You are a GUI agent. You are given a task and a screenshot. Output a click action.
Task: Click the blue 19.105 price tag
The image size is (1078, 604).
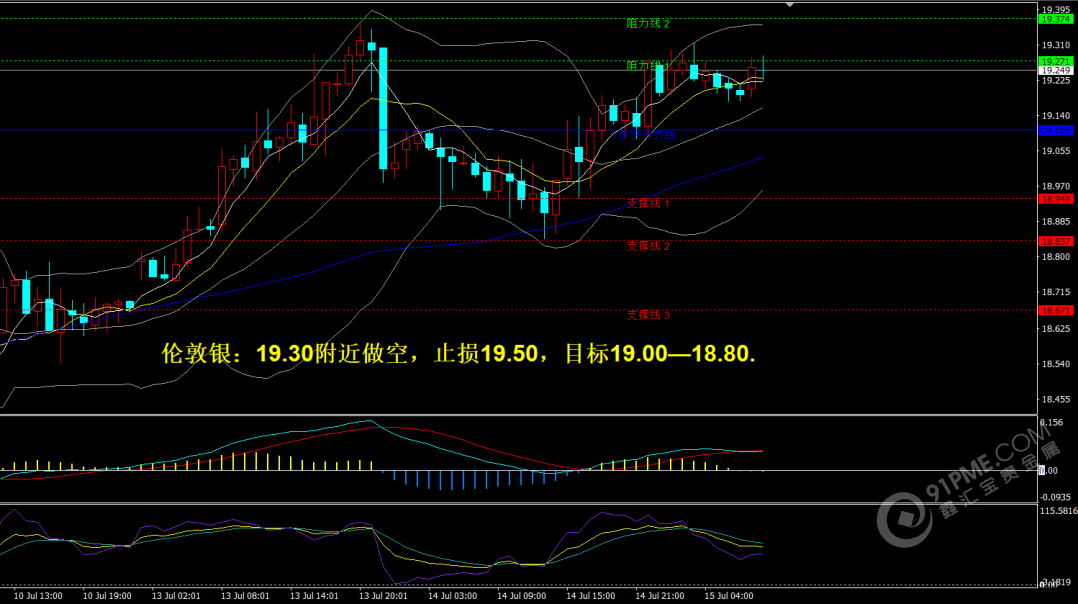point(1056,131)
